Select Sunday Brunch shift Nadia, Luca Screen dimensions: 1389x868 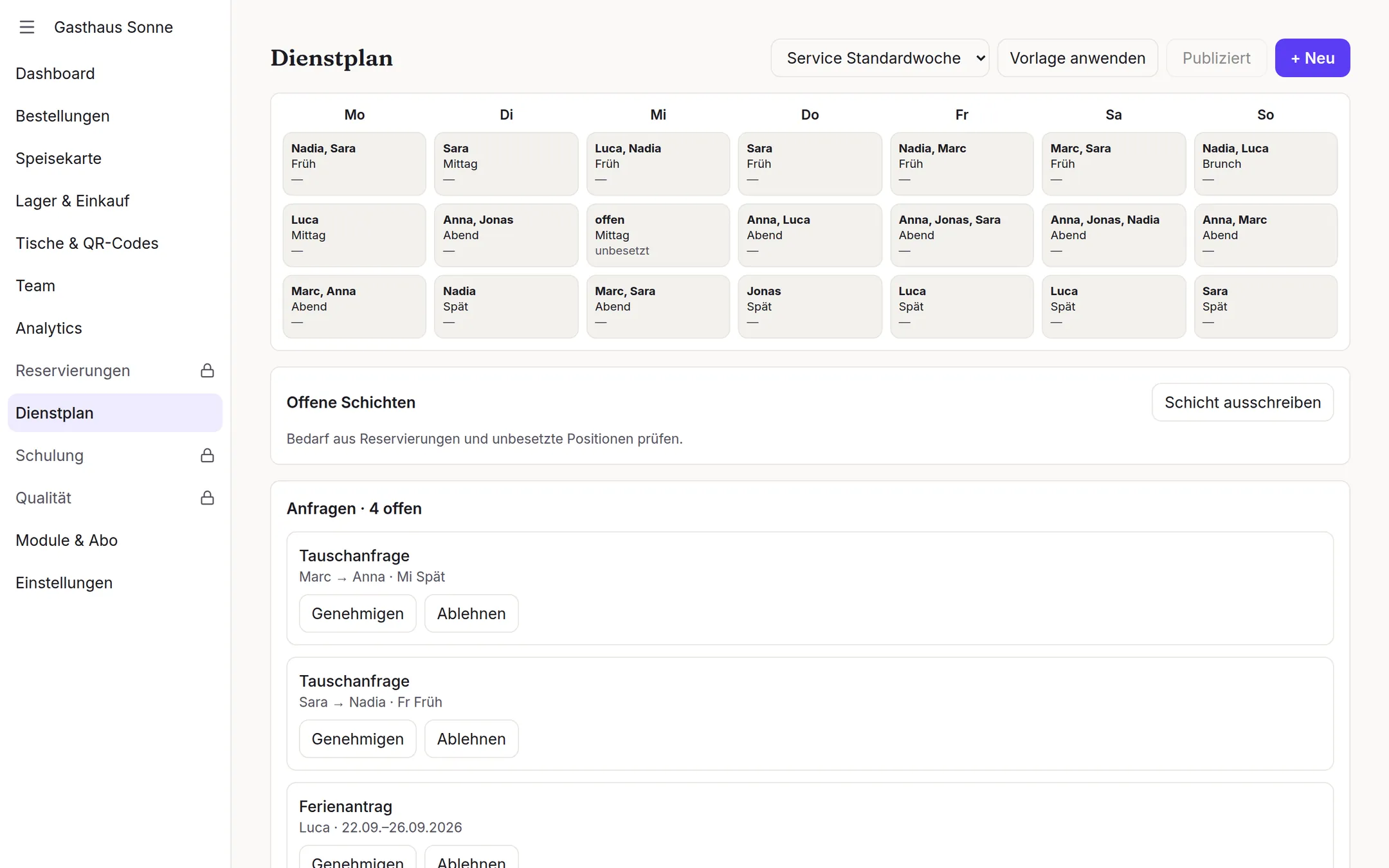(x=1266, y=164)
